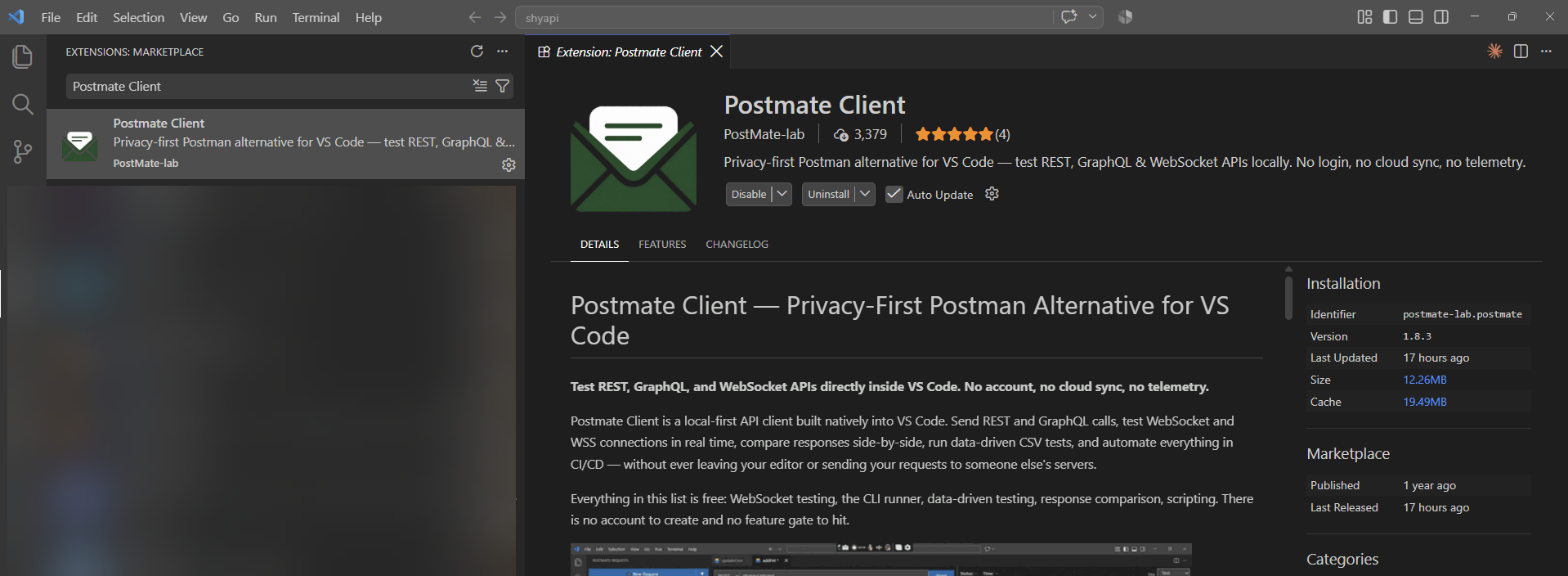Go back with navigation arrow
1568x576 pixels.
[x=475, y=17]
